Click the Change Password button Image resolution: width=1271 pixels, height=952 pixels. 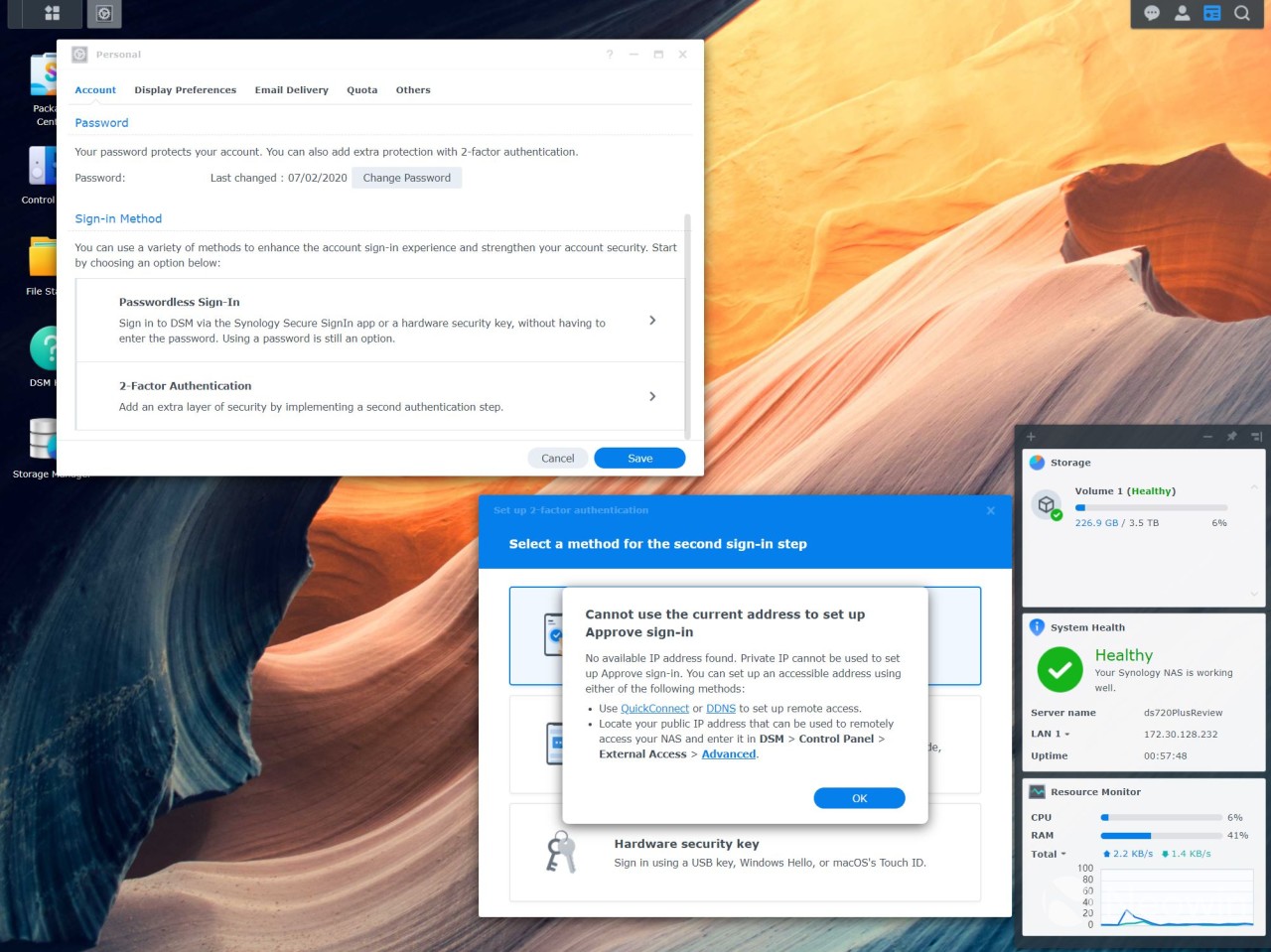point(407,178)
